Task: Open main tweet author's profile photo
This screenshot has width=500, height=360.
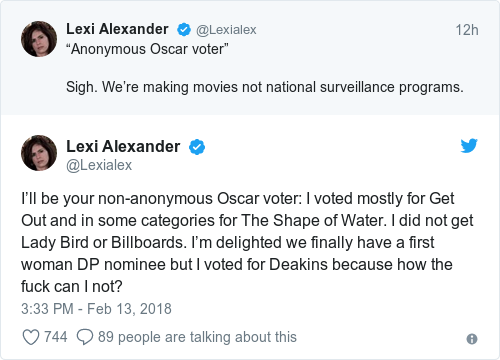Action: pos(39,153)
